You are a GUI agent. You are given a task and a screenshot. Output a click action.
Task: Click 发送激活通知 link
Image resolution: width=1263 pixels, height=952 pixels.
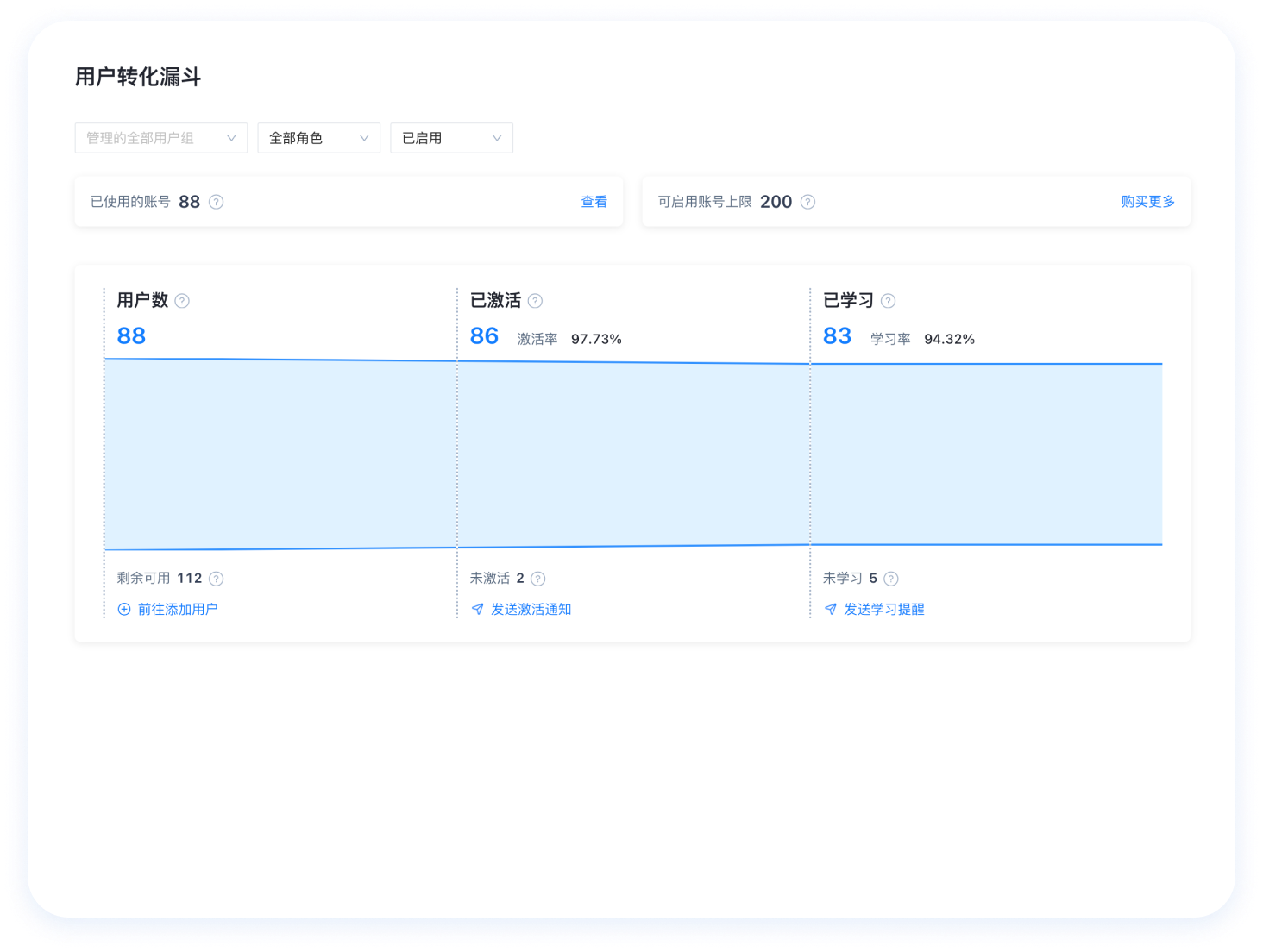[531, 609]
